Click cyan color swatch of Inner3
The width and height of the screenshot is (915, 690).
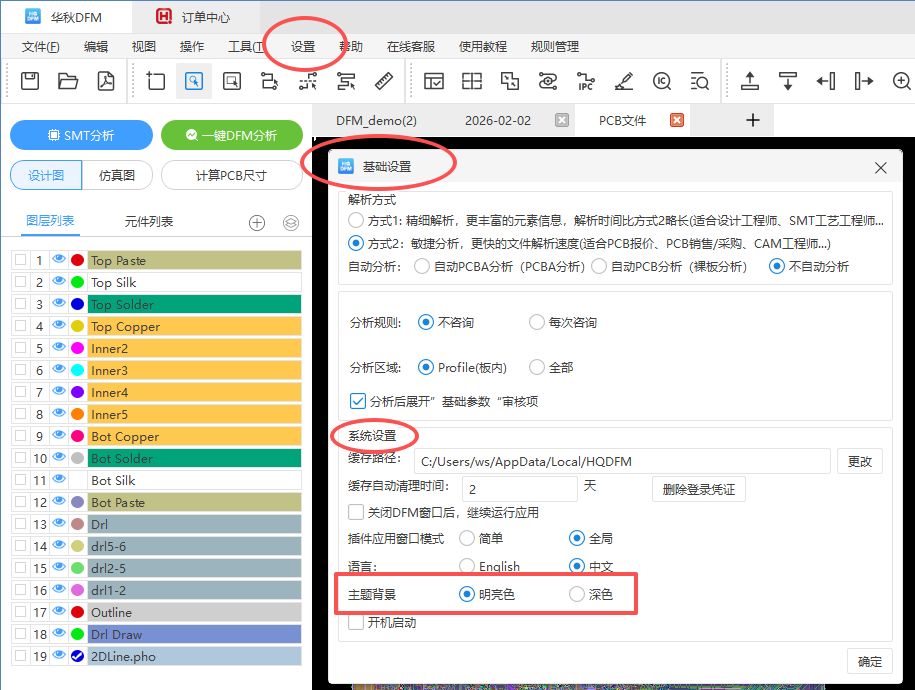coord(77,370)
